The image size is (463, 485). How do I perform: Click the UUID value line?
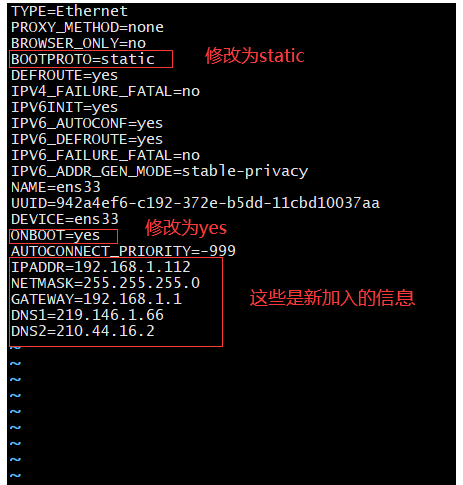pos(195,203)
